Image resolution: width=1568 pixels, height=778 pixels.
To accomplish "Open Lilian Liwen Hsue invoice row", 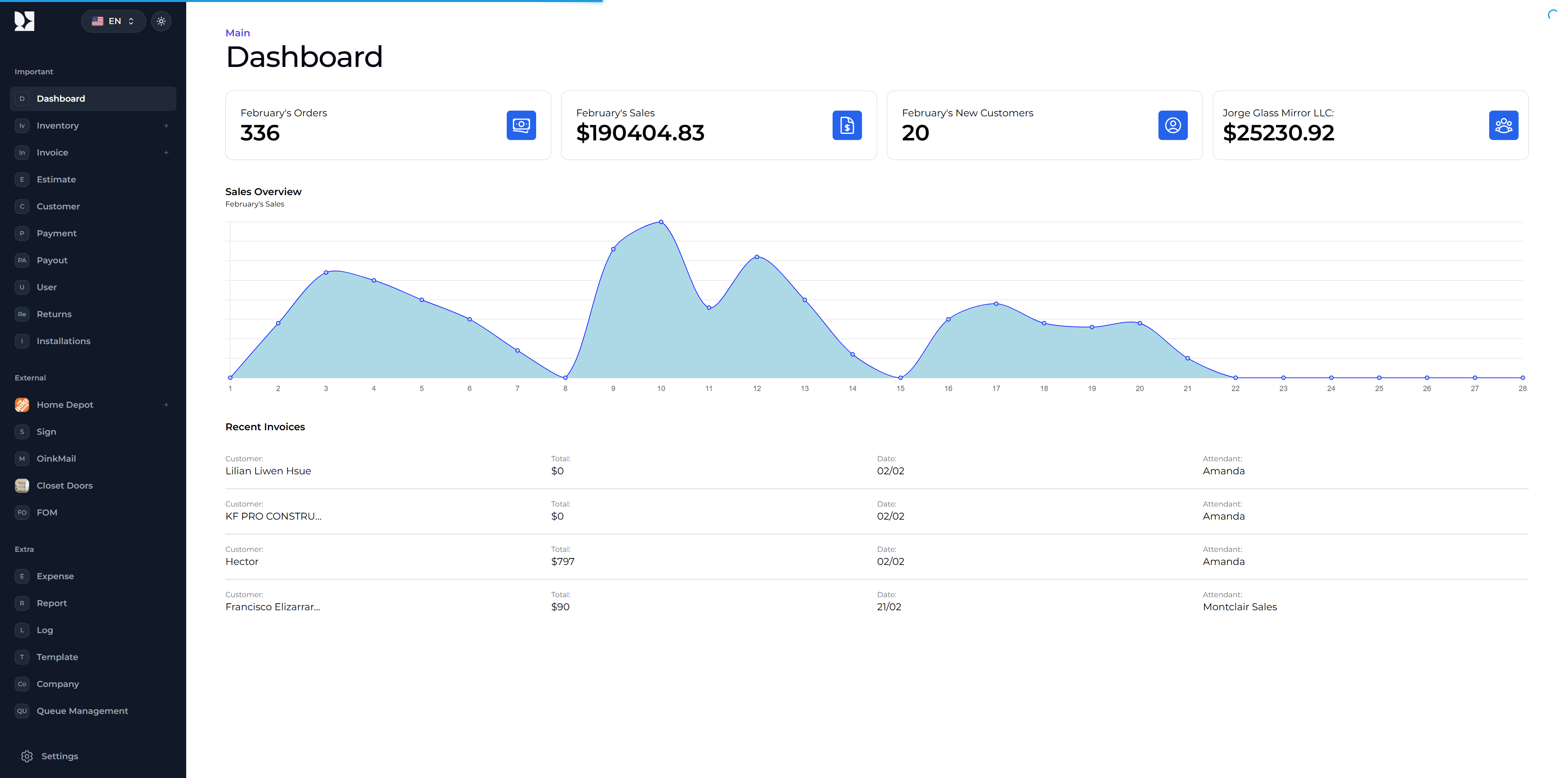I will [x=268, y=471].
